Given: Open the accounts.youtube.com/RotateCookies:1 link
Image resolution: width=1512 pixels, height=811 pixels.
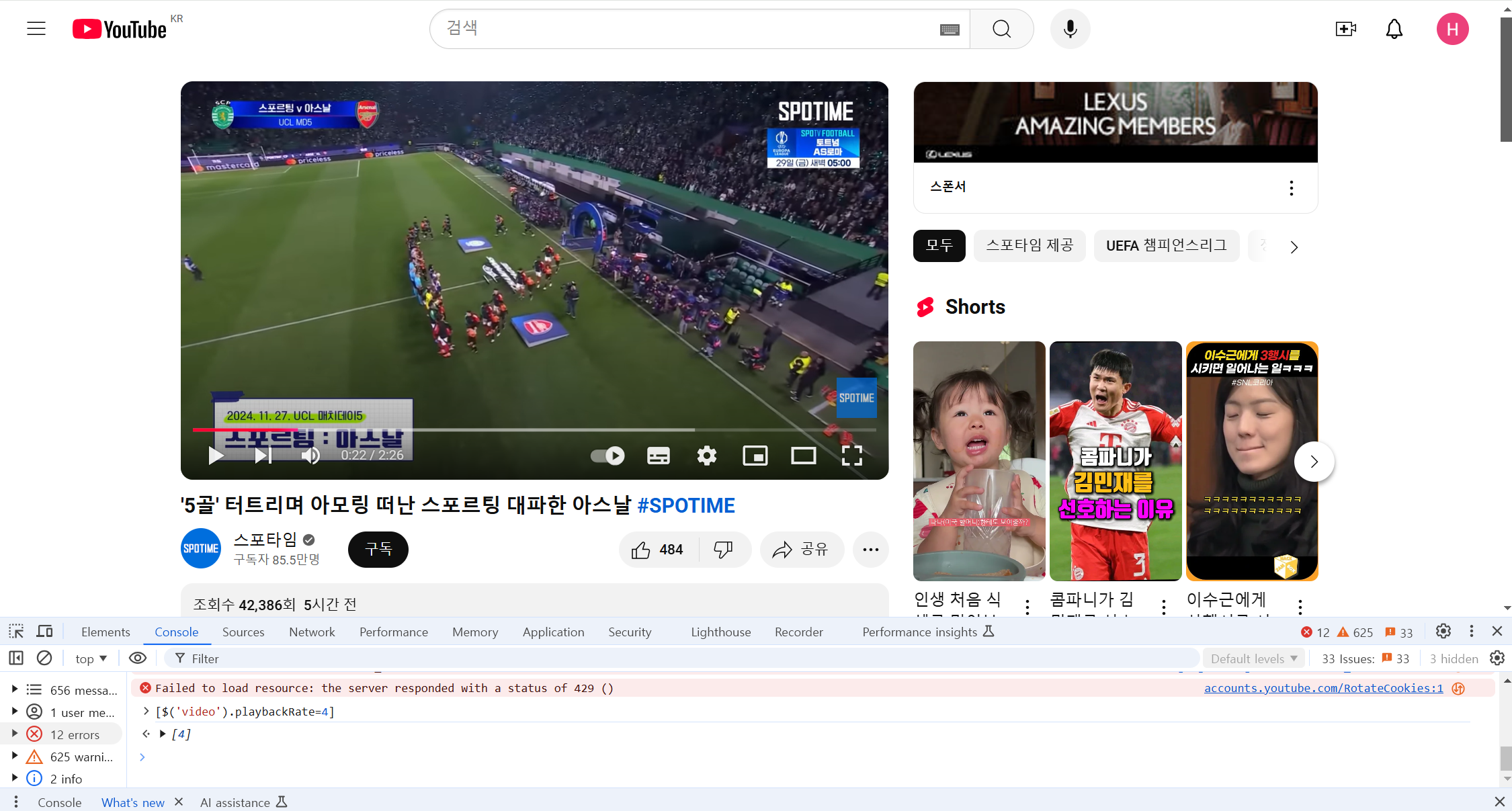Looking at the screenshot, I should click(1323, 688).
